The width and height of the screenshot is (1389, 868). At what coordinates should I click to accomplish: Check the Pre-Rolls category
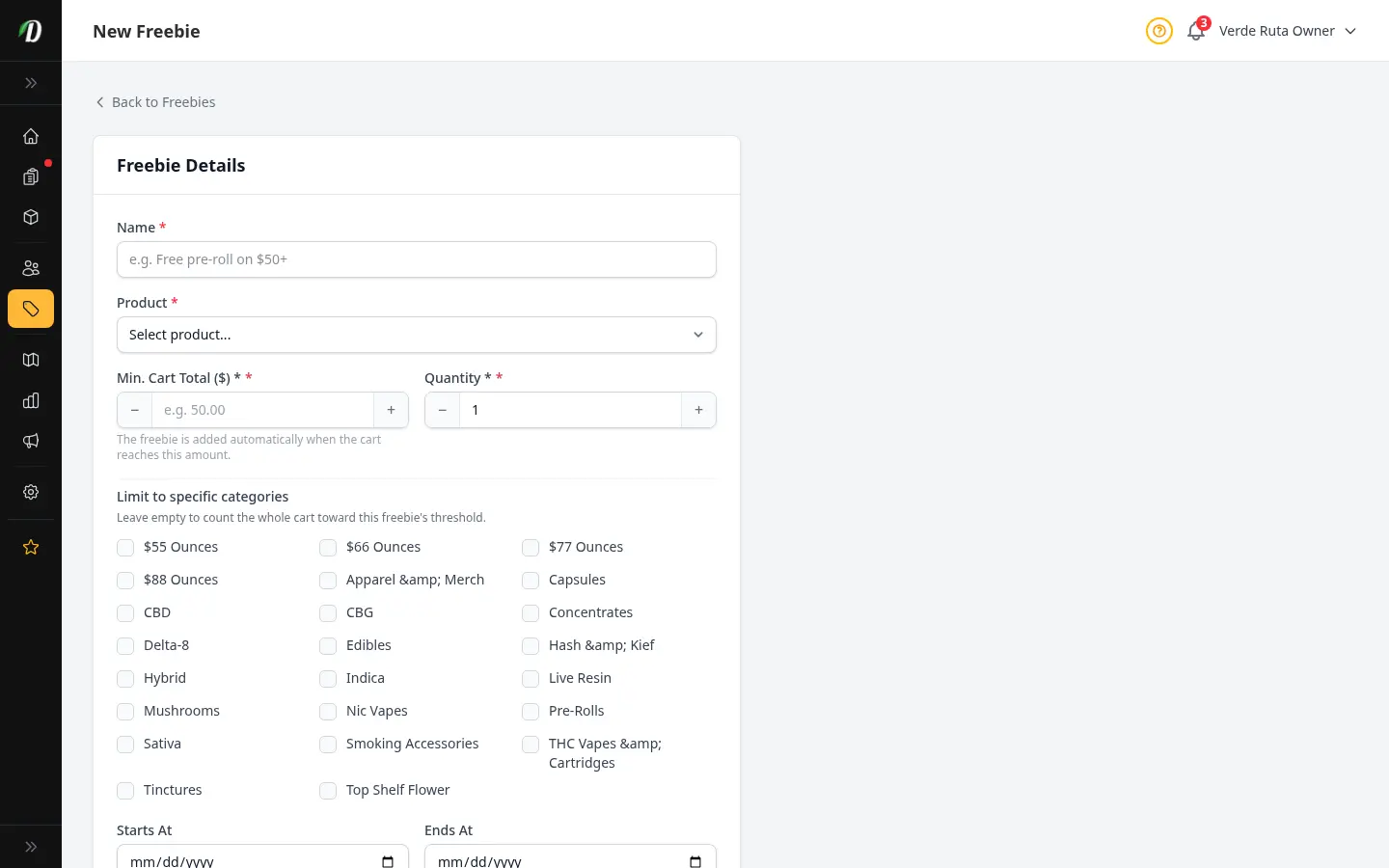click(x=531, y=712)
